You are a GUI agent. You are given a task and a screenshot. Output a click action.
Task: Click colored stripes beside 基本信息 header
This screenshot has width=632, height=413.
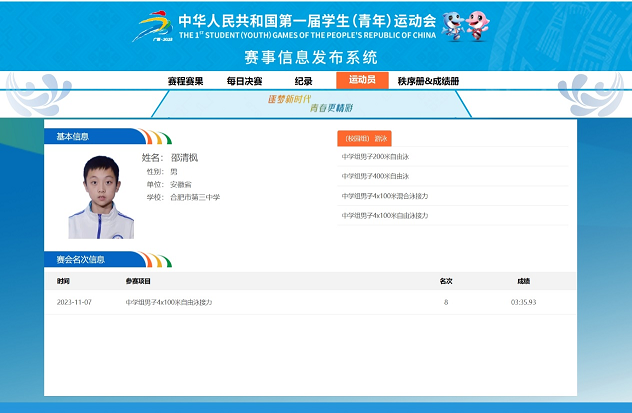point(157,137)
